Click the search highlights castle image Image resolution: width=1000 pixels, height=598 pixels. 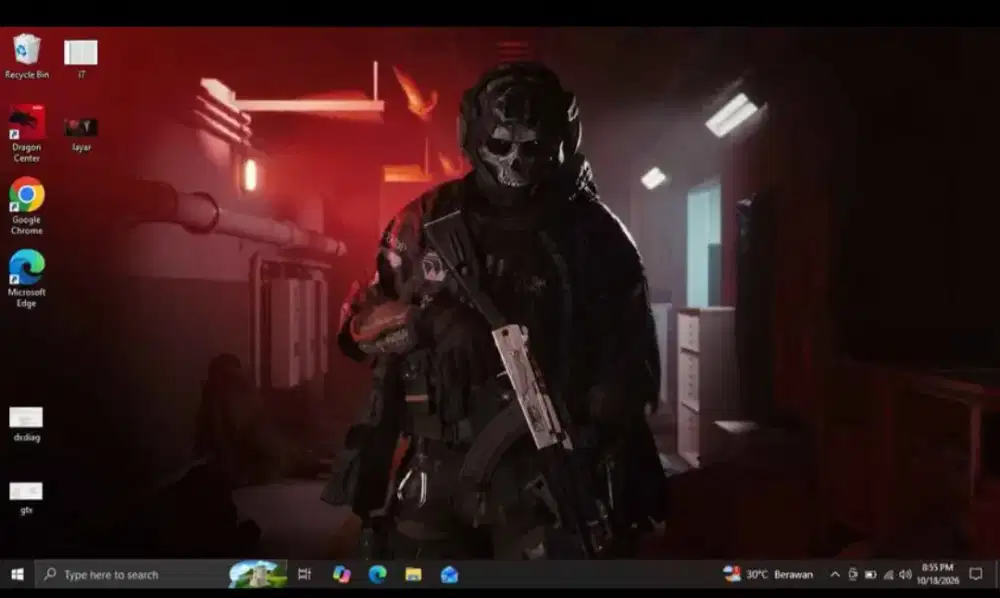257,574
